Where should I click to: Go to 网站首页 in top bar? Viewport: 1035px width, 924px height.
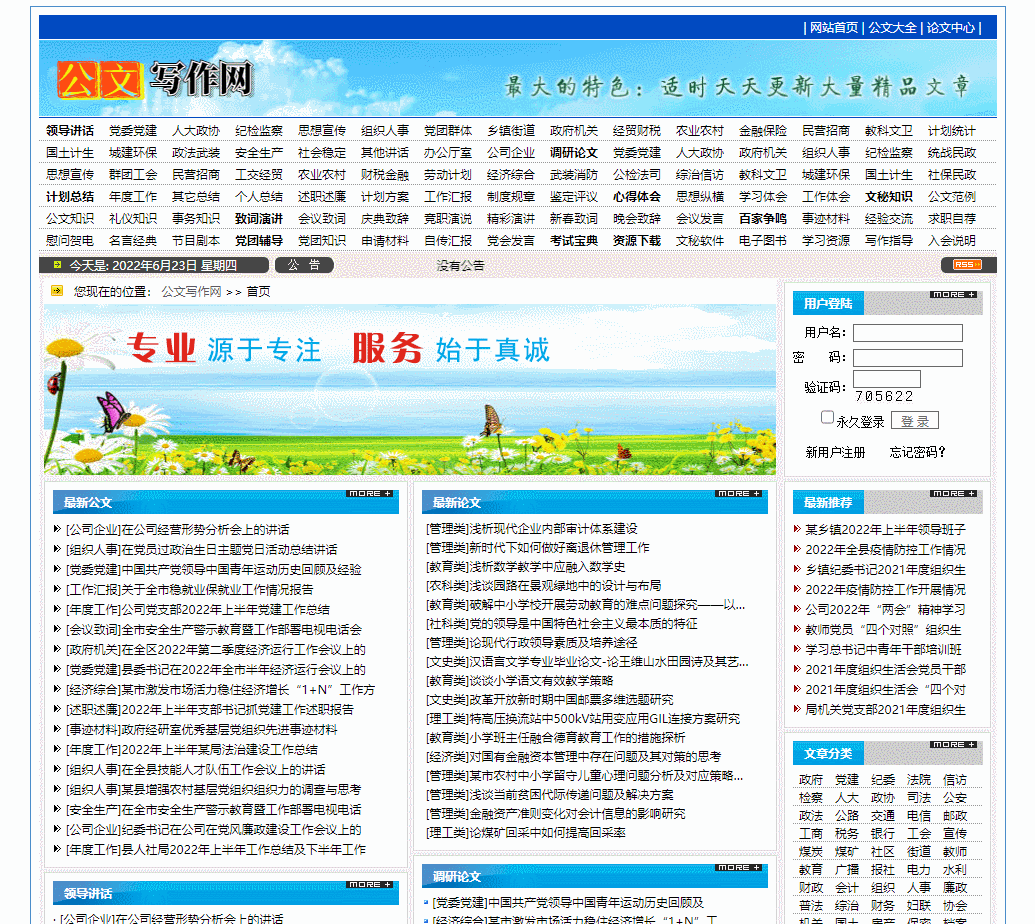click(834, 28)
